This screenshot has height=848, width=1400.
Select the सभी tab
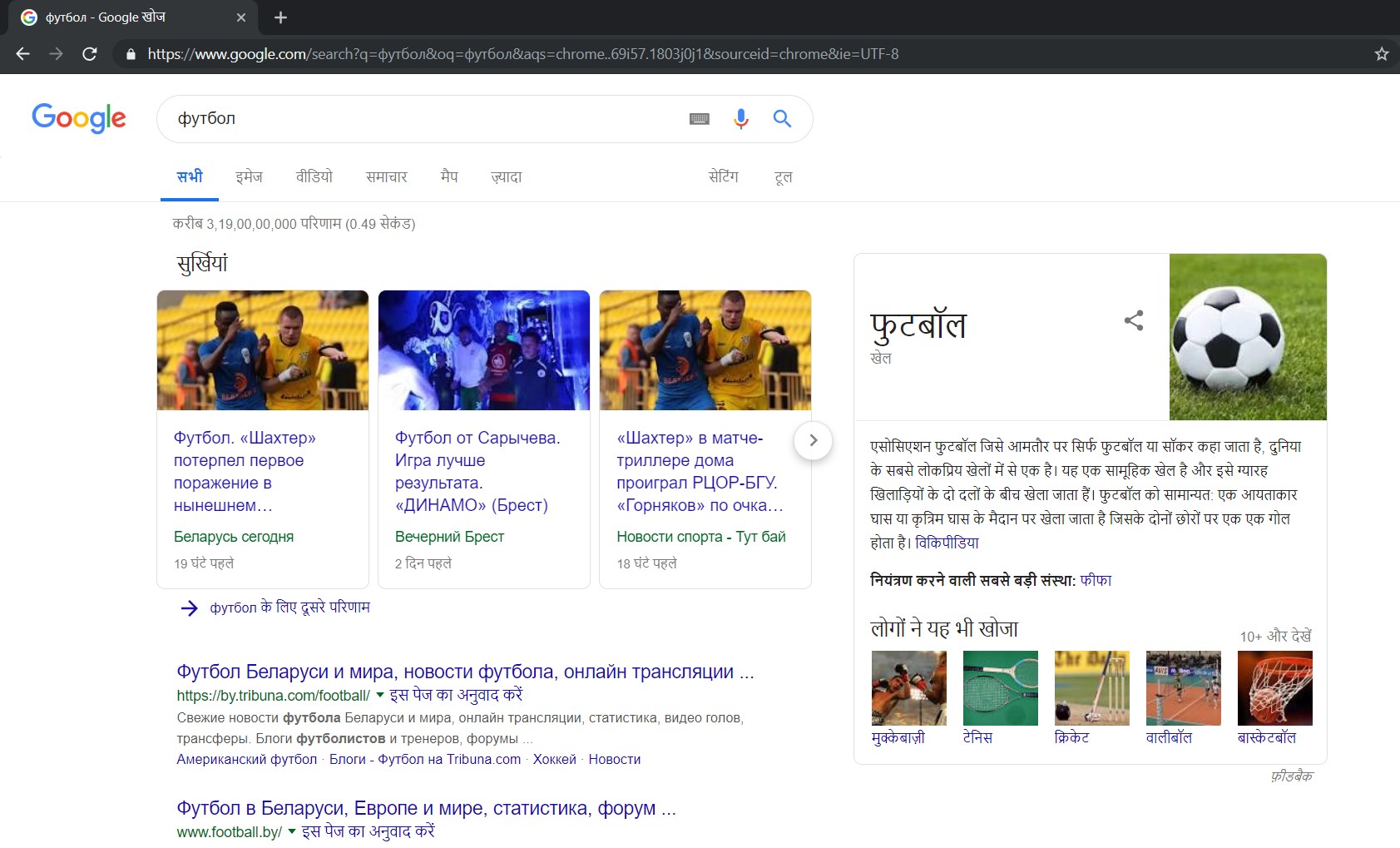[190, 176]
